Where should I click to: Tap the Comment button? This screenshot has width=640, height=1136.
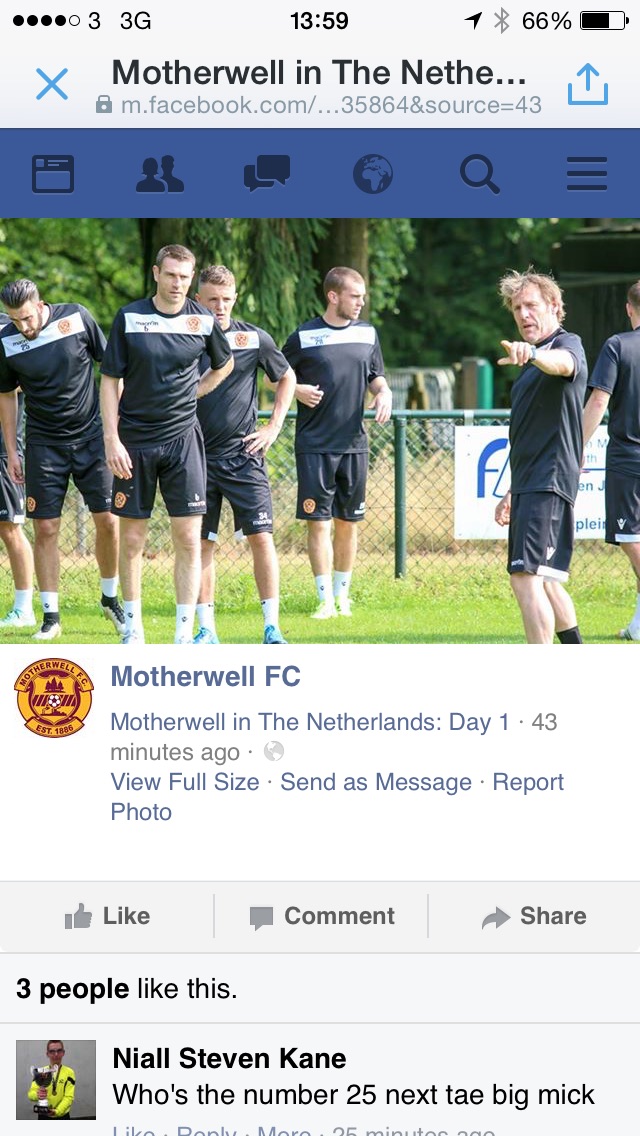[321, 916]
